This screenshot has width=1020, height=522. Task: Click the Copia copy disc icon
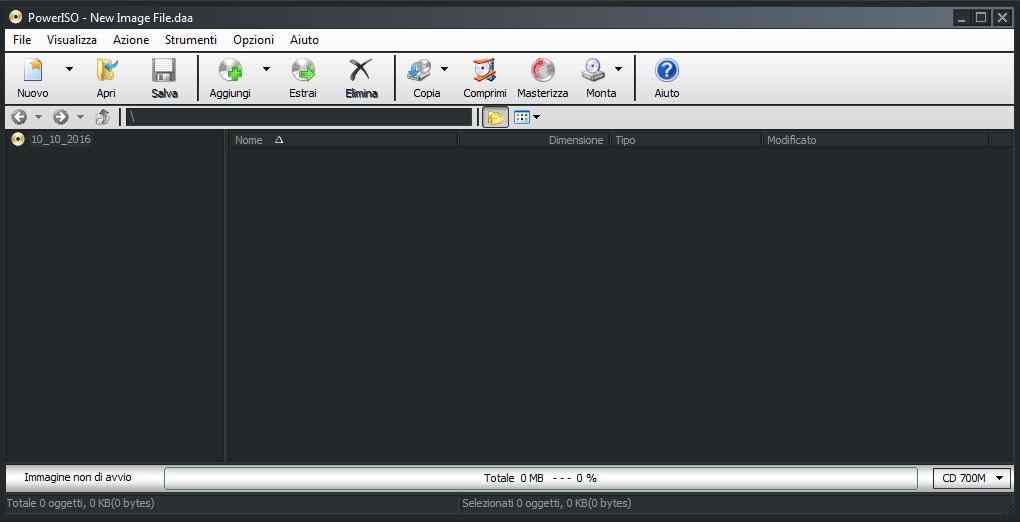pos(420,70)
